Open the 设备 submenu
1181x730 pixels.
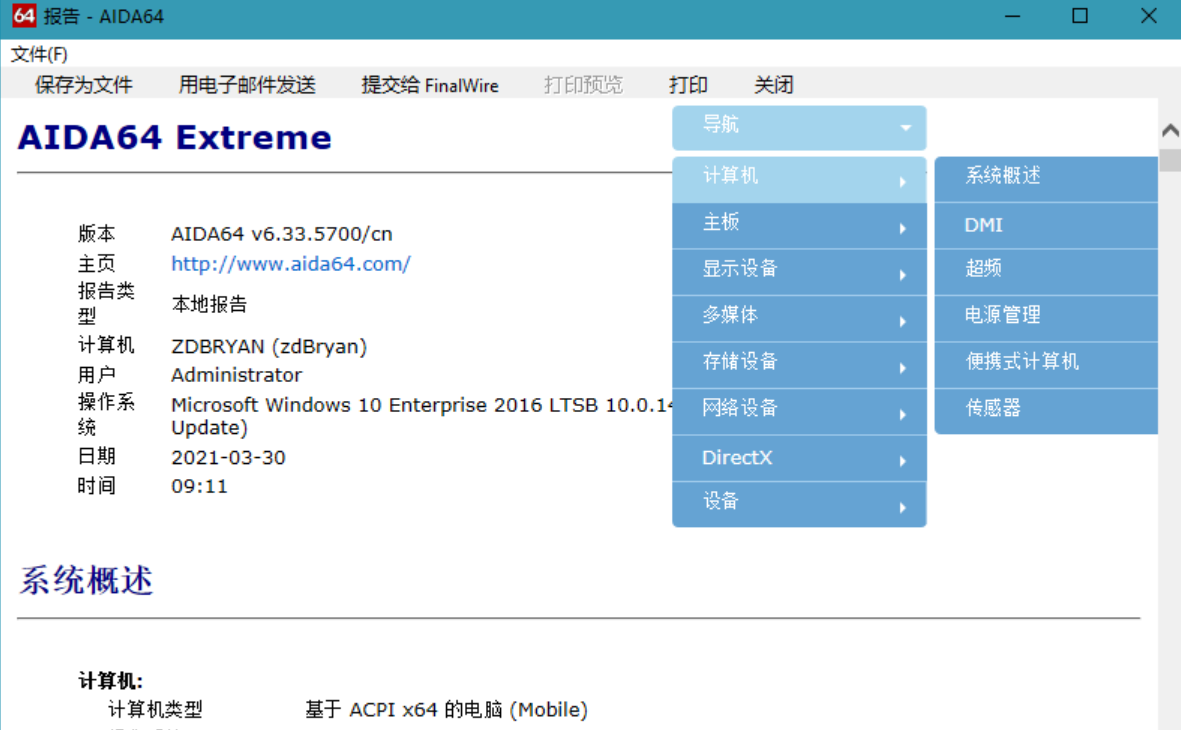(799, 506)
